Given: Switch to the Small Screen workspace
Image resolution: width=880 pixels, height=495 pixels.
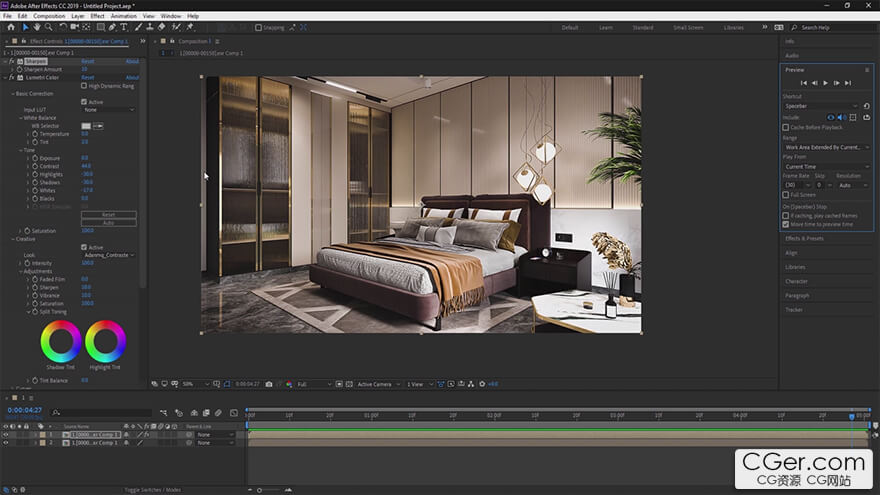Looking at the screenshot, I should [687, 28].
